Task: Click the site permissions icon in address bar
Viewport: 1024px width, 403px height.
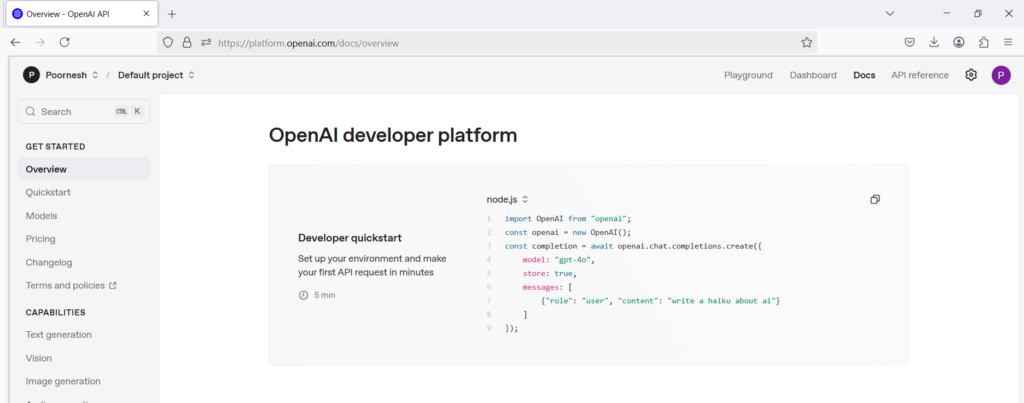Action: [206, 42]
